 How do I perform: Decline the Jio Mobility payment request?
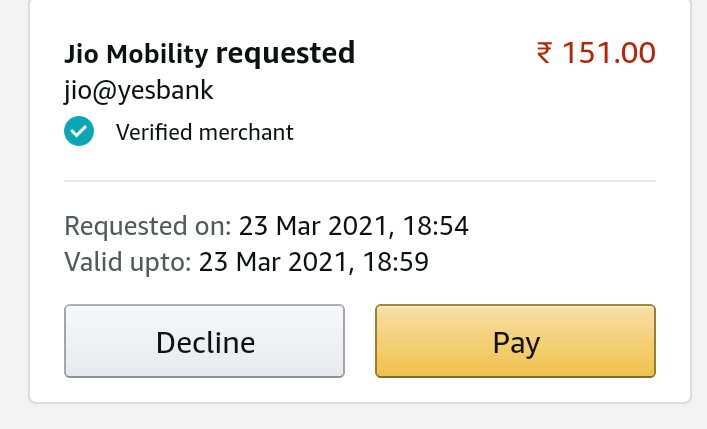[204, 341]
